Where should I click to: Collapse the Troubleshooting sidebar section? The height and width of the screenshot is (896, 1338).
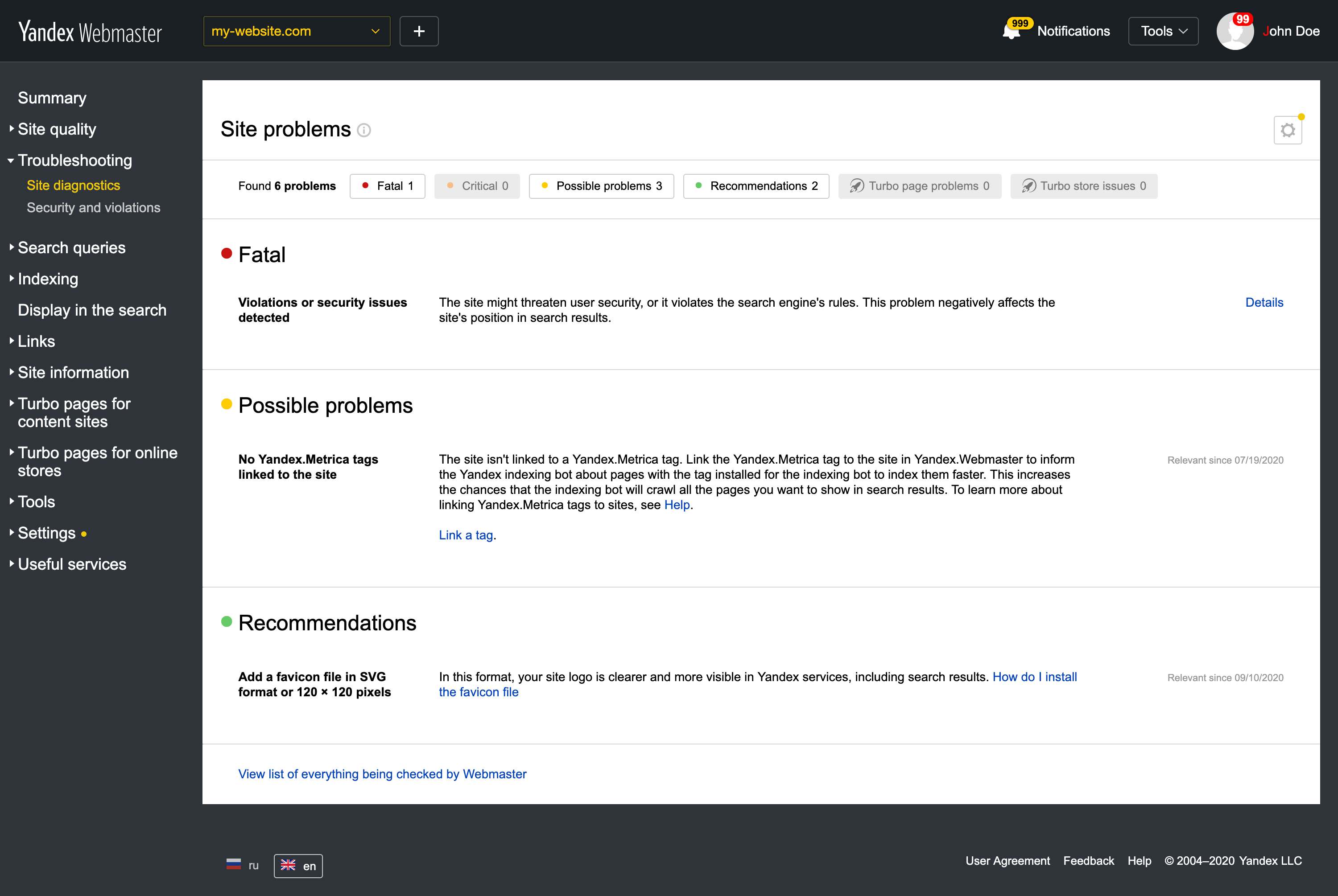tap(74, 160)
